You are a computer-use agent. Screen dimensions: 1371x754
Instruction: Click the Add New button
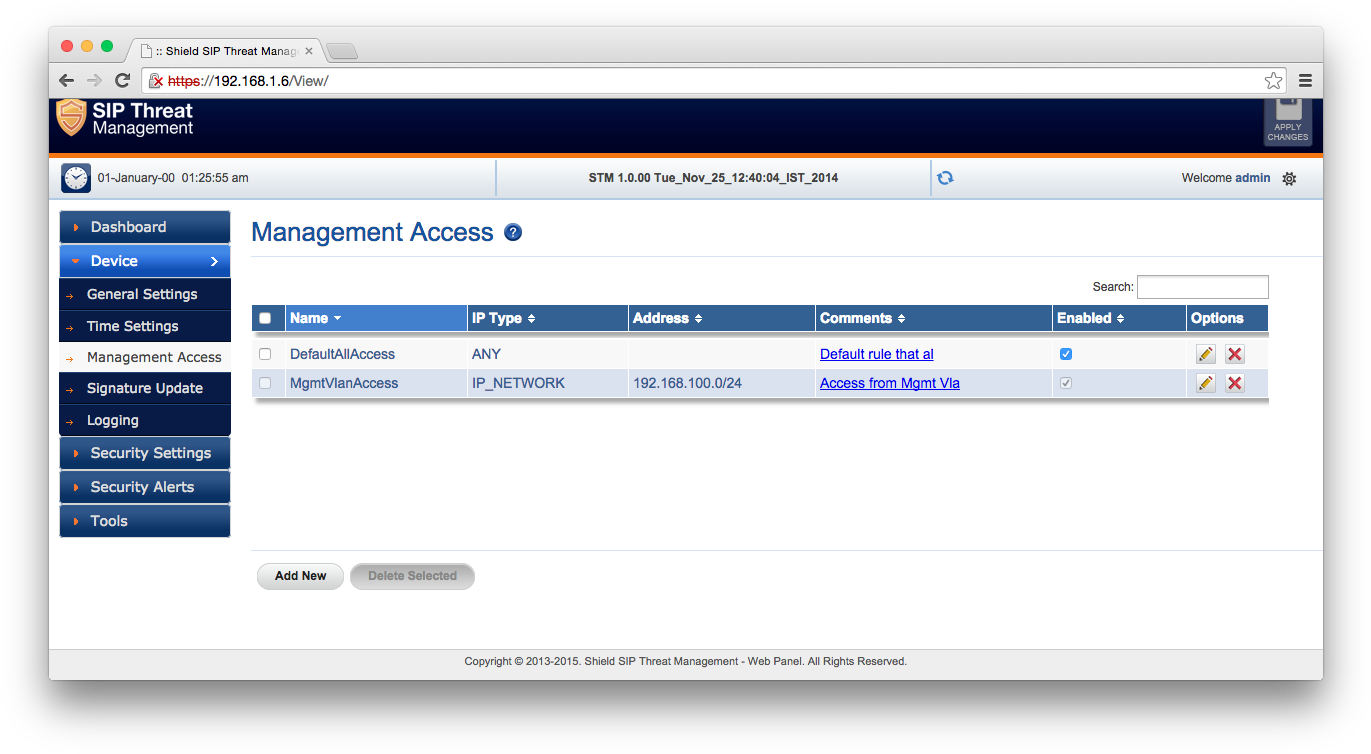300,576
